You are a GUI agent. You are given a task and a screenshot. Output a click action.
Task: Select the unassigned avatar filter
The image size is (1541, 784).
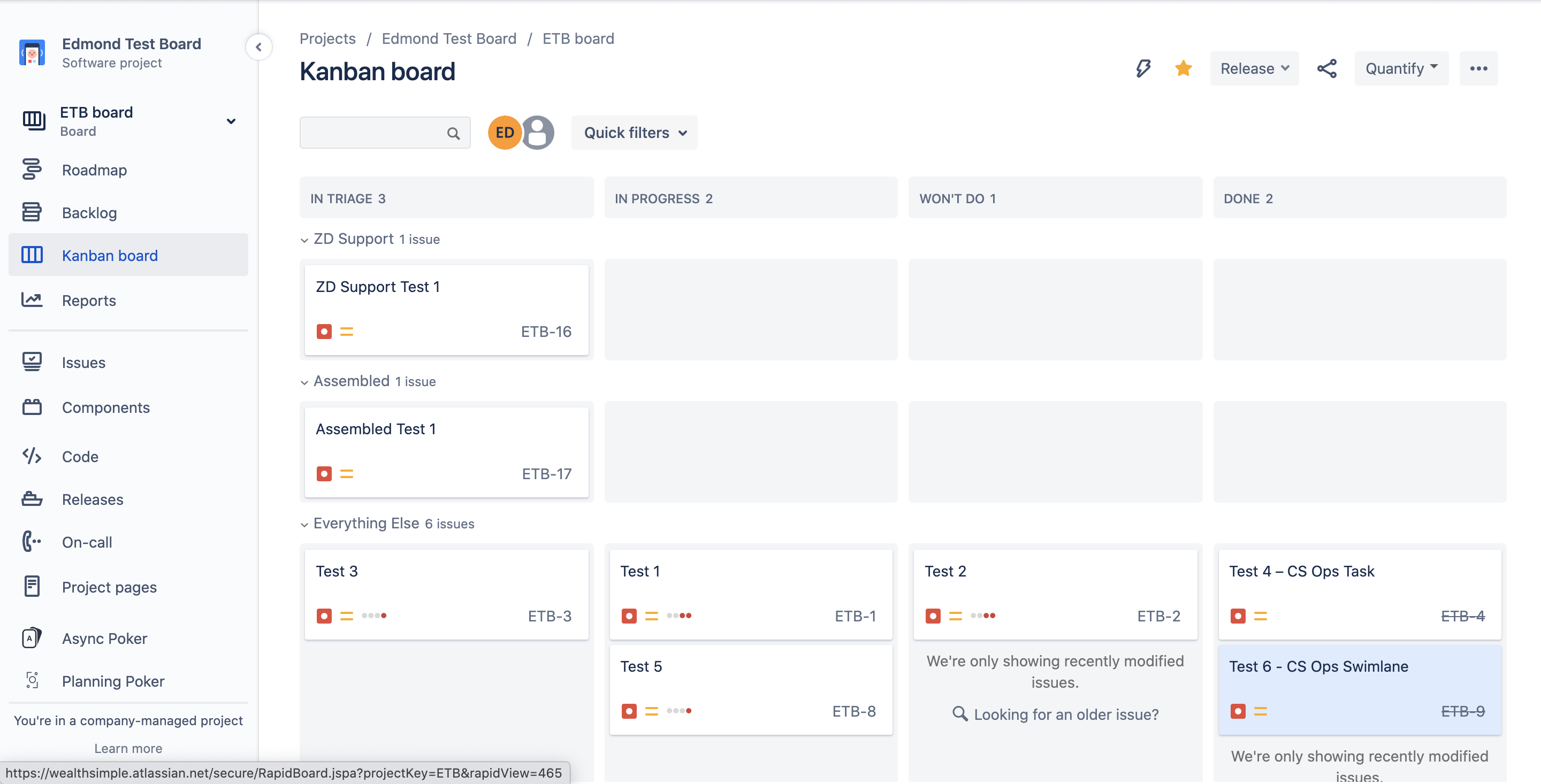(538, 132)
